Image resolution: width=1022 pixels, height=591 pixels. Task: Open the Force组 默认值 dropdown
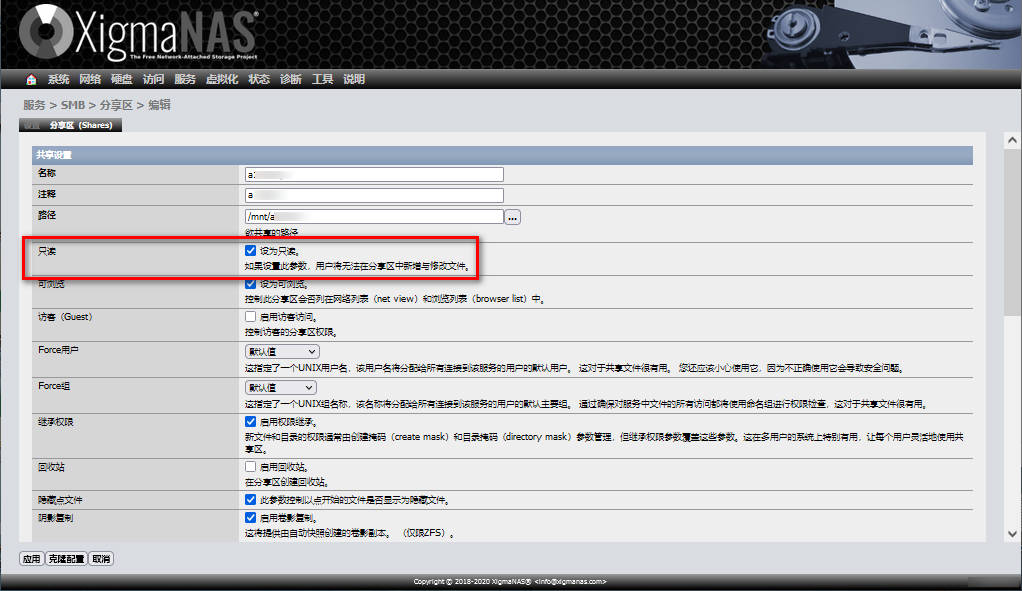(x=280, y=386)
